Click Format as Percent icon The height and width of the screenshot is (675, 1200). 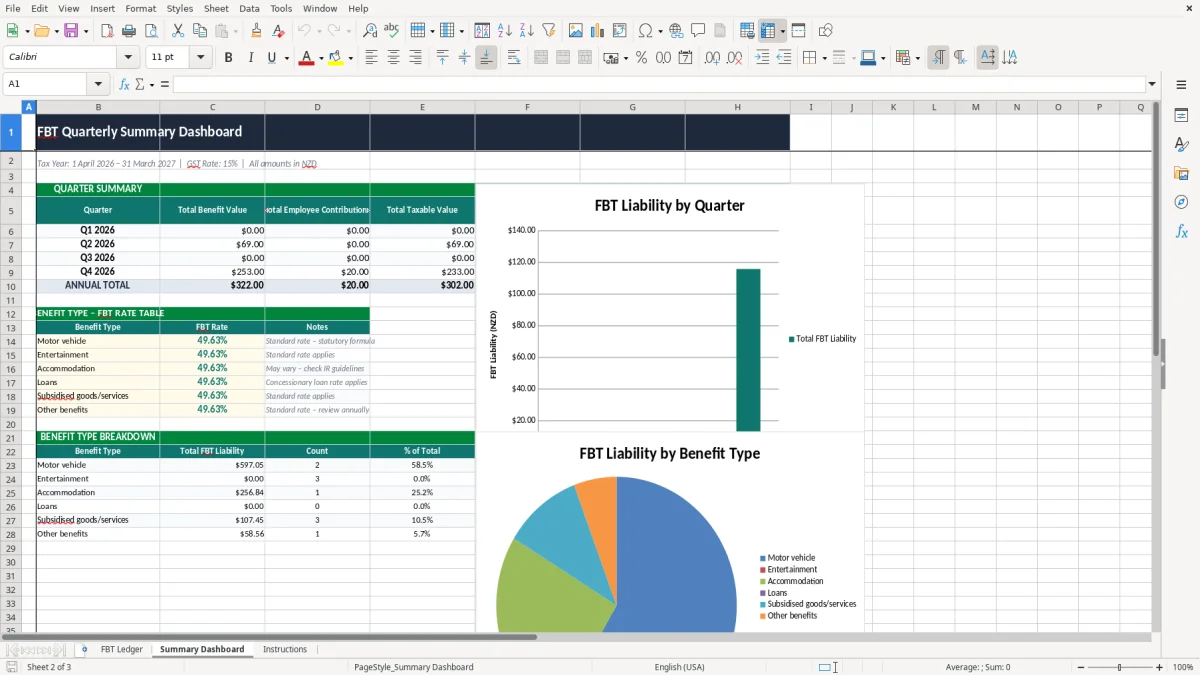click(641, 58)
